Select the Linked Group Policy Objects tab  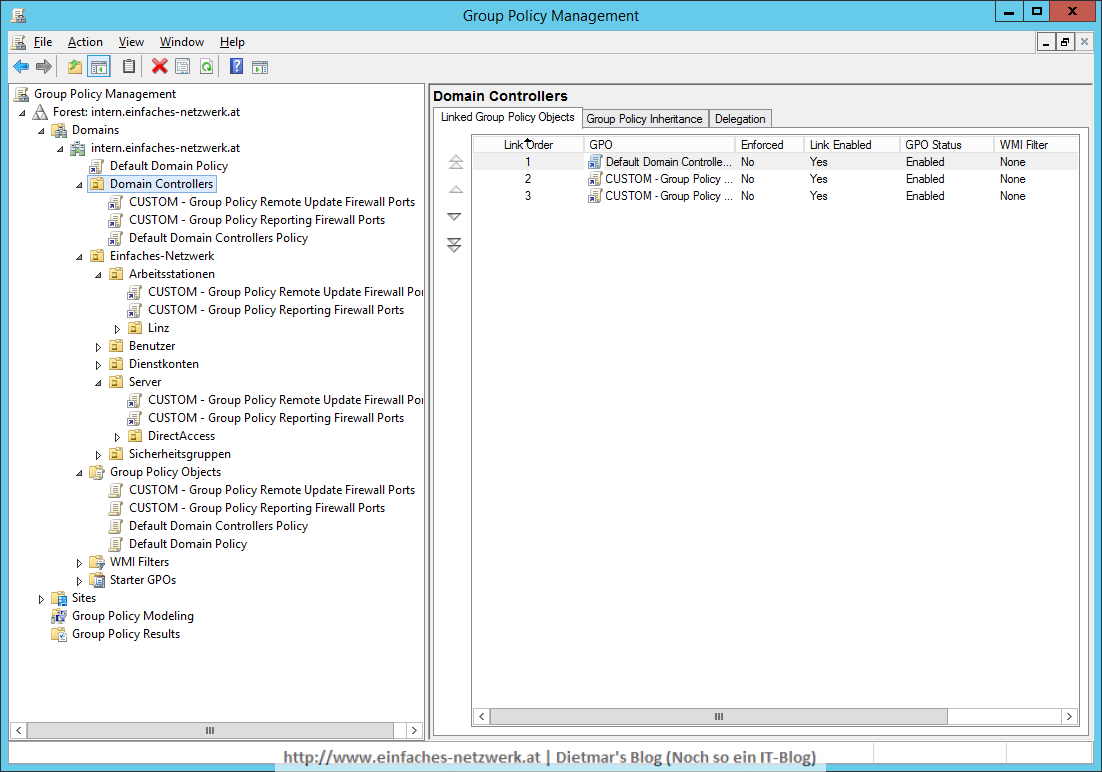point(507,117)
